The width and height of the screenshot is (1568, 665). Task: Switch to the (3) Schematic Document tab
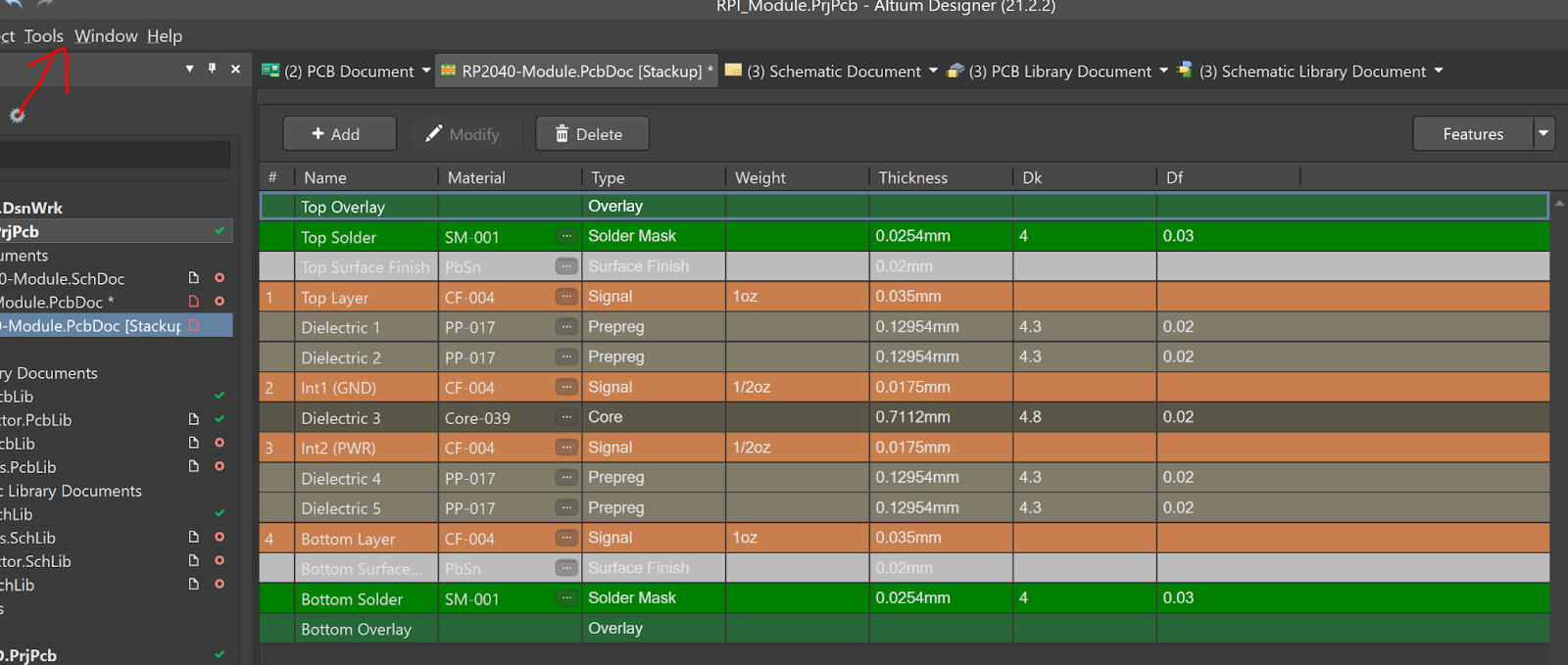[x=833, y=71]
